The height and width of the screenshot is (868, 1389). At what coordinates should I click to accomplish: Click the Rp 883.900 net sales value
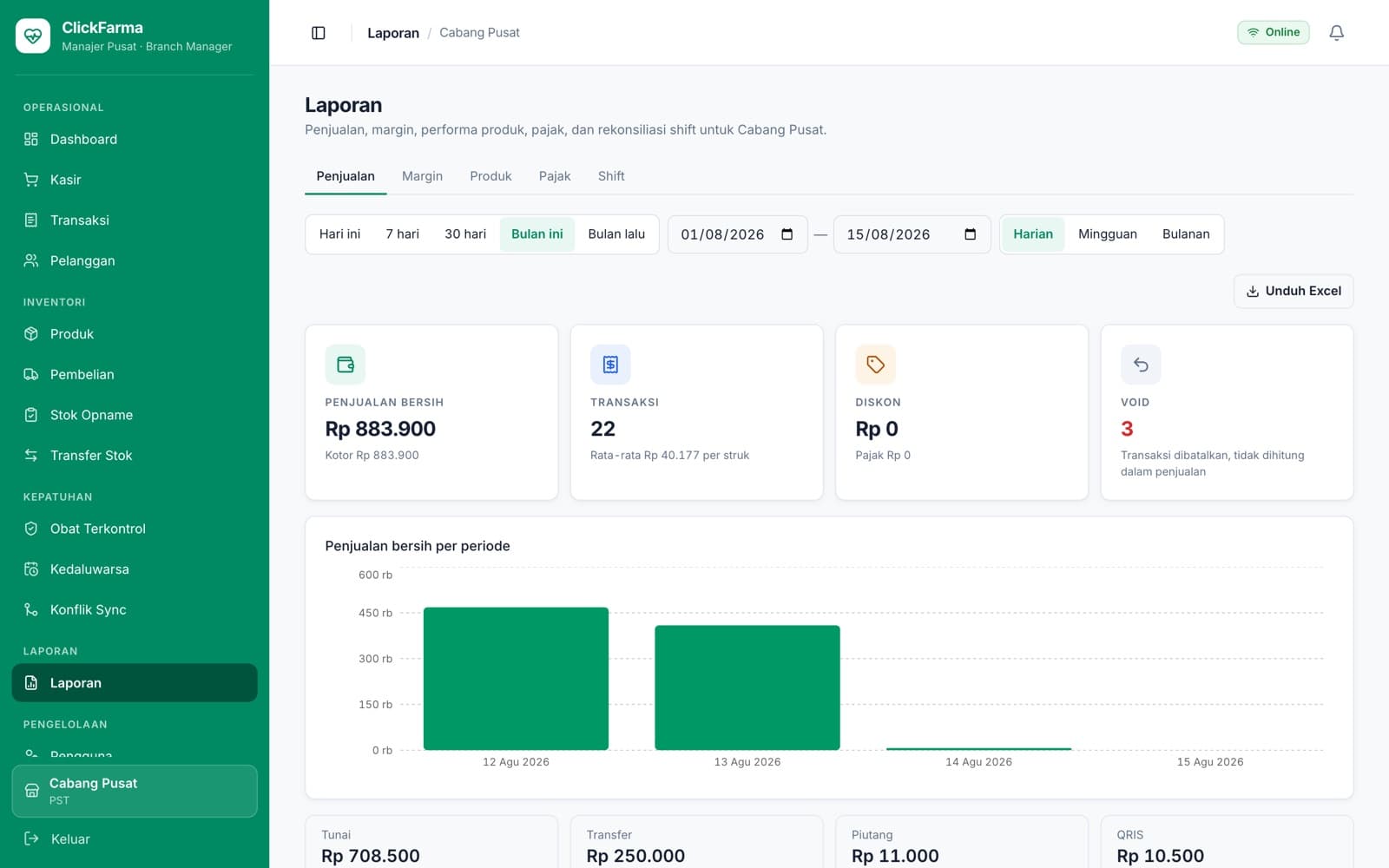(x=380, y=429)
